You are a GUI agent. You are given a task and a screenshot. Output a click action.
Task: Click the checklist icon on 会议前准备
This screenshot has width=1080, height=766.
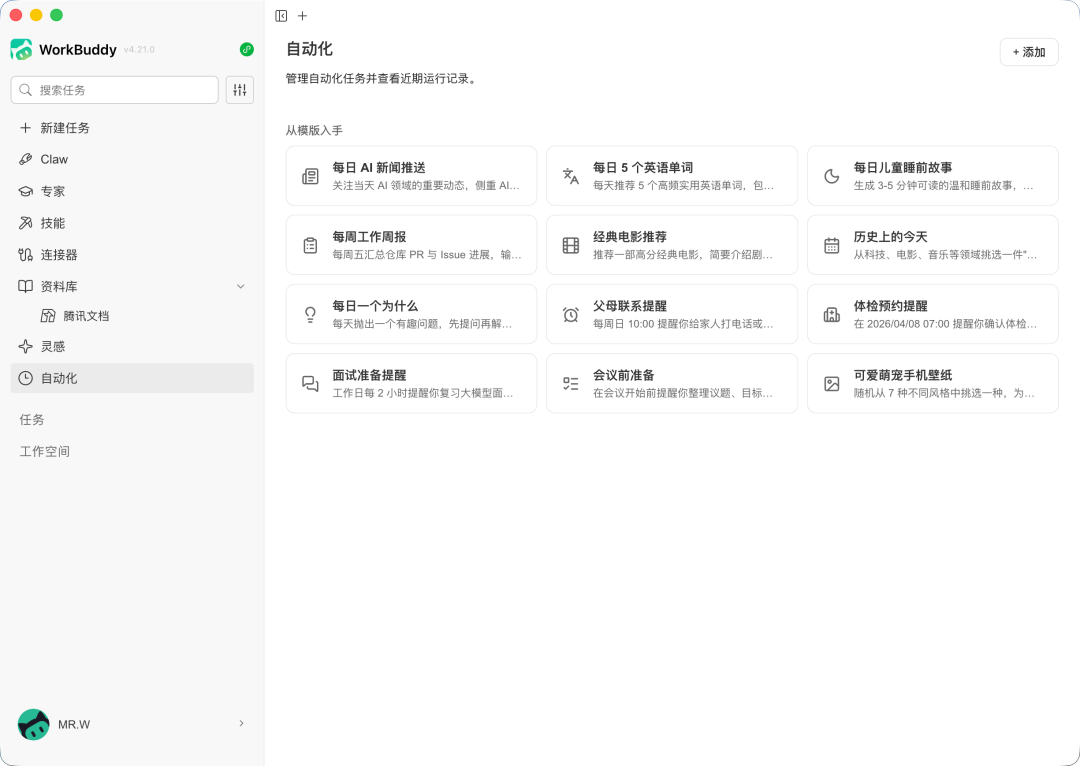[571, 384]
